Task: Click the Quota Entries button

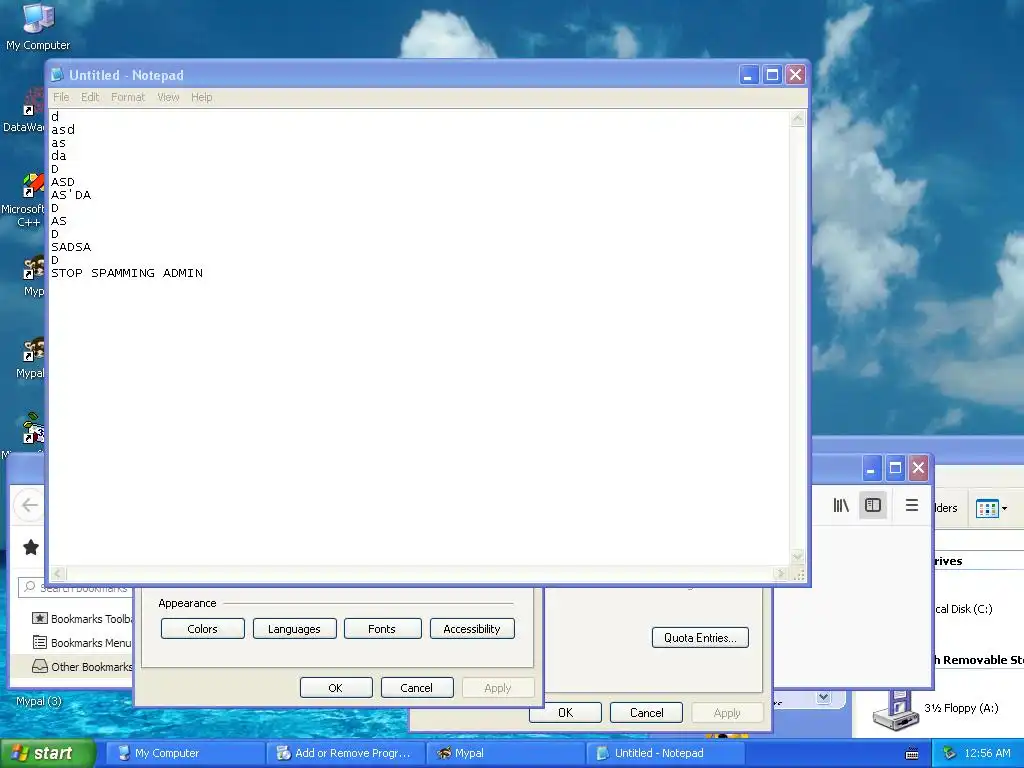Action: pos(700,637)
